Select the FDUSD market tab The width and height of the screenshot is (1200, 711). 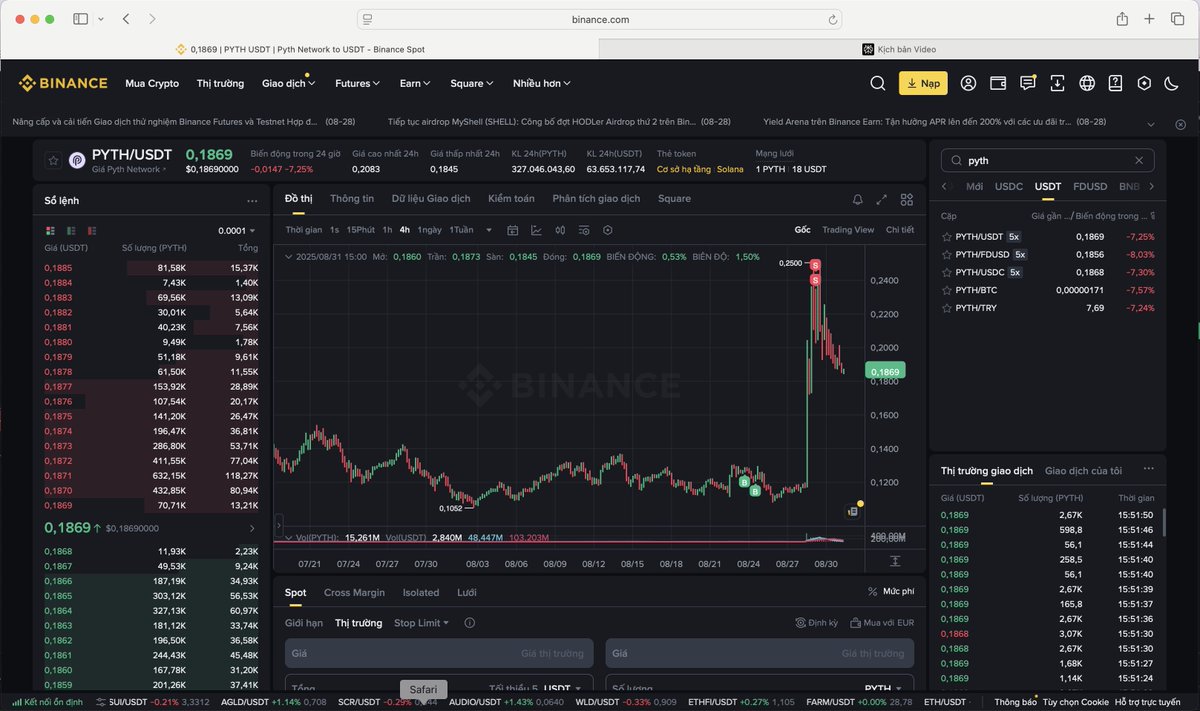click(x=1090, y=187)
